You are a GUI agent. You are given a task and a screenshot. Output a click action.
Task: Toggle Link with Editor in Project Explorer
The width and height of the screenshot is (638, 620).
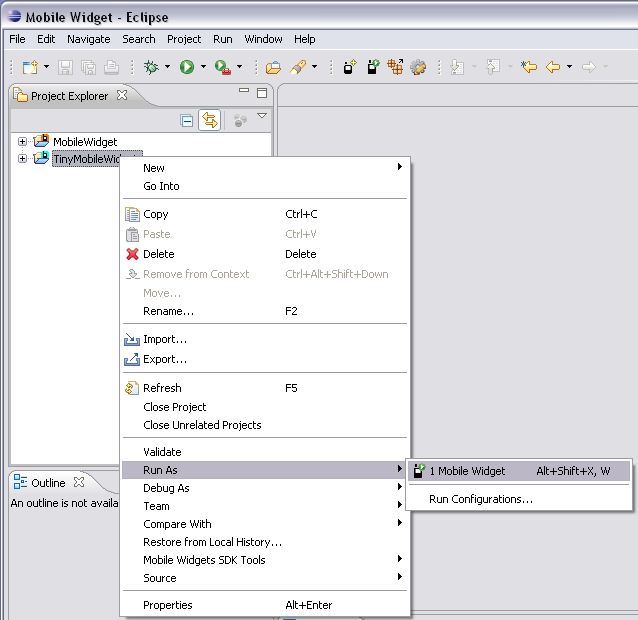pyautogui.click(x=210, y=120)
